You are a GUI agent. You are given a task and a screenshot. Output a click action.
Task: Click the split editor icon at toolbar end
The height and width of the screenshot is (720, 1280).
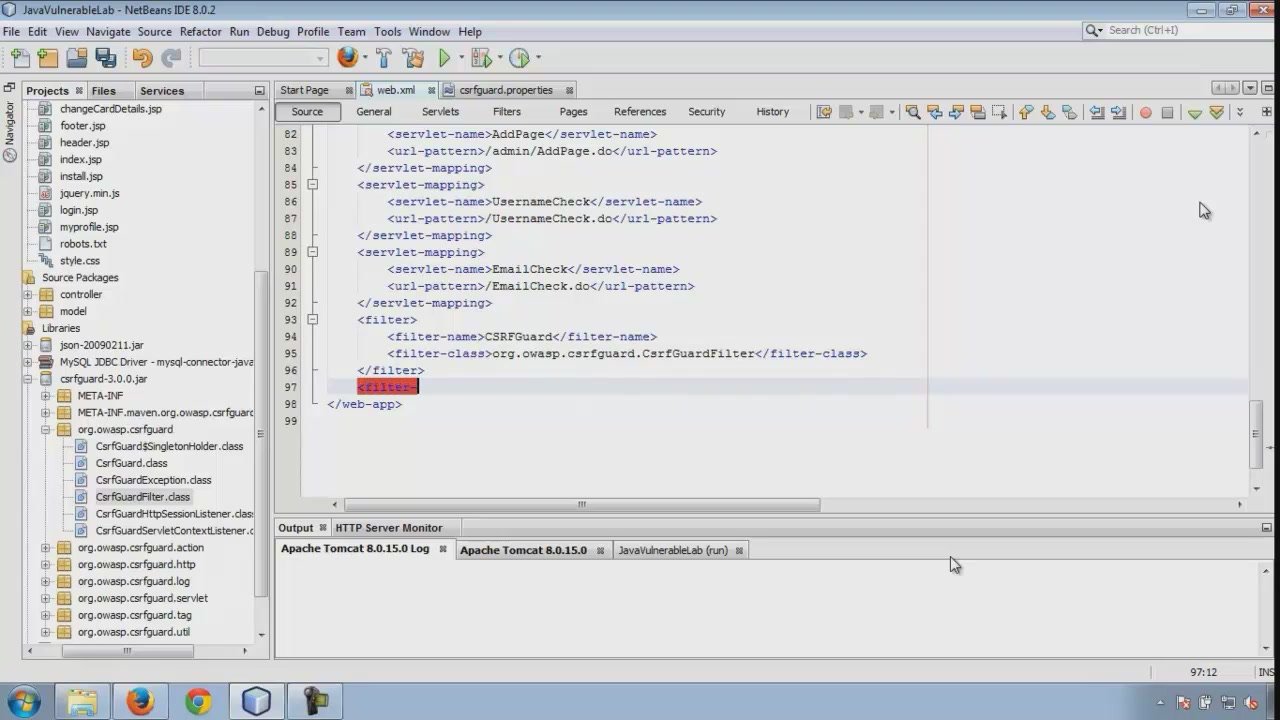tap(1267, 112)
